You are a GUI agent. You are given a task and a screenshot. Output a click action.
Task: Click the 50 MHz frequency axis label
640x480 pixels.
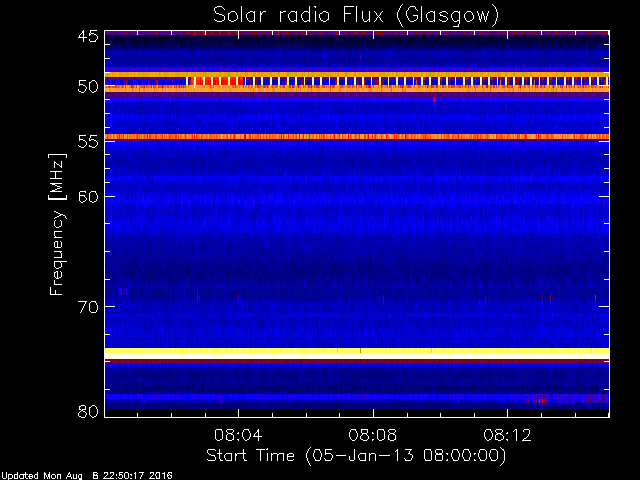88,87
